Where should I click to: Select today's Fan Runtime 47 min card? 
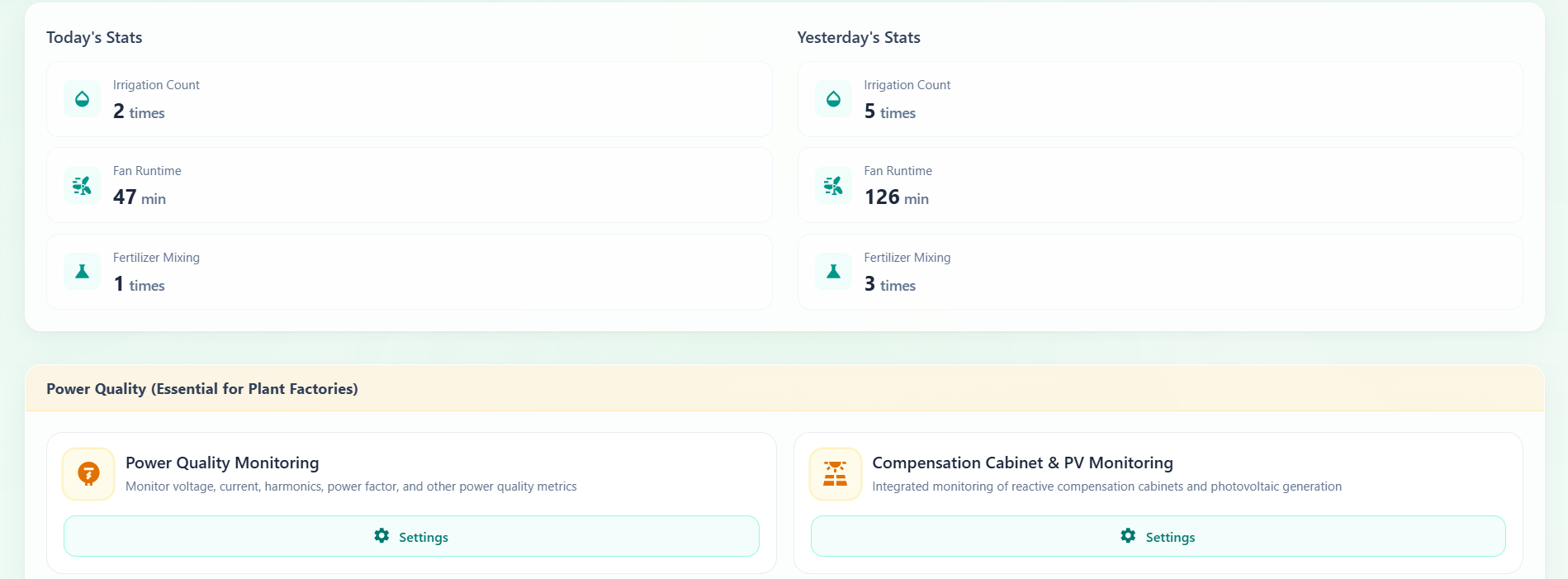tap(410, 185)
